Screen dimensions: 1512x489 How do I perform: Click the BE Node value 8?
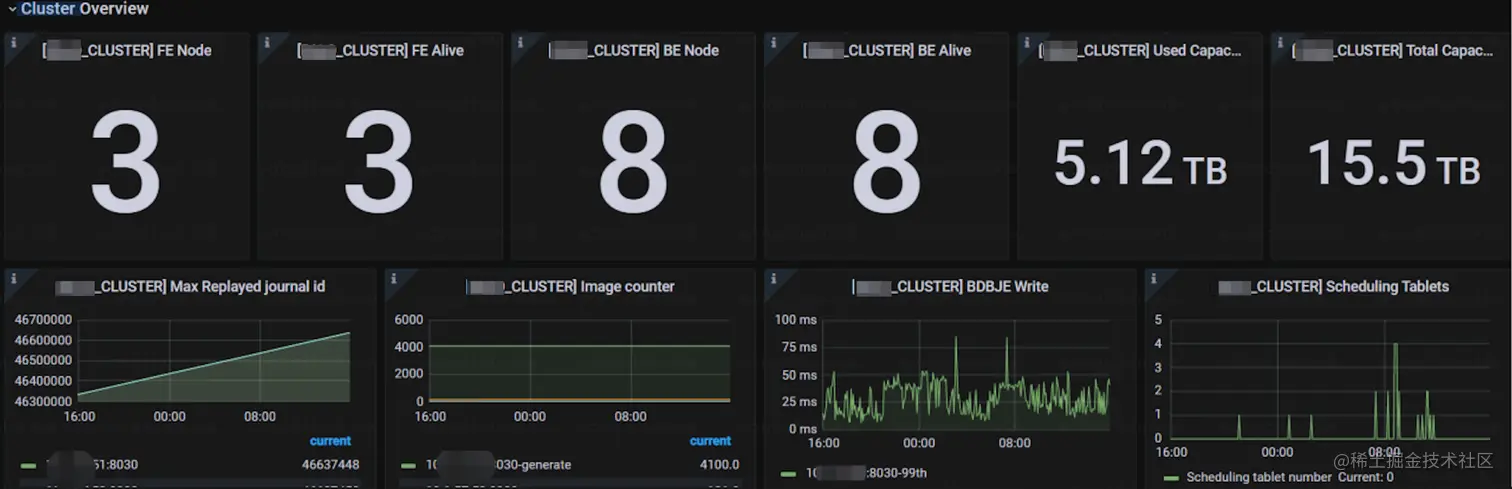click(x=633, y=161)
